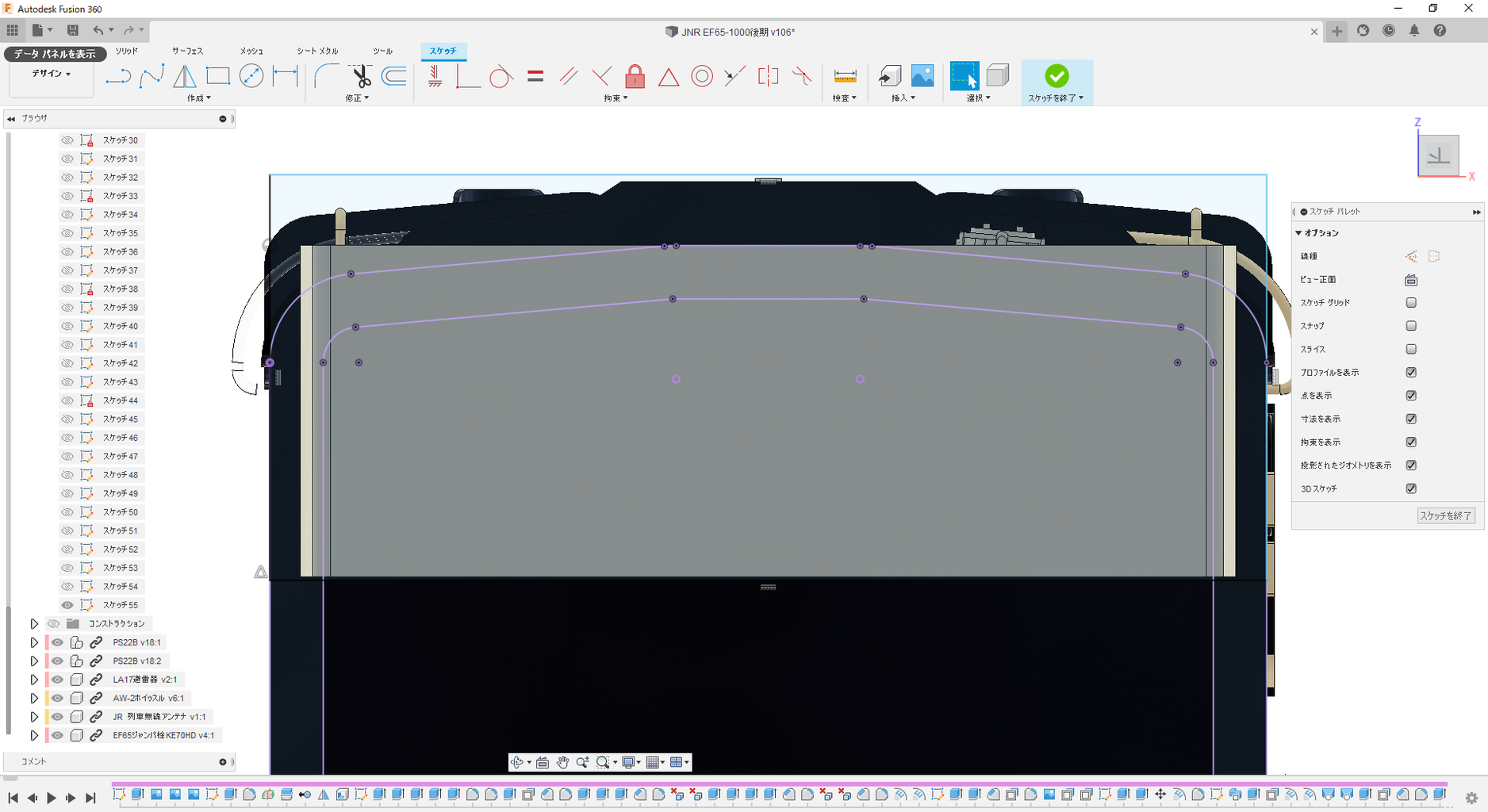Jump to the timeline beginning
Image resolution: width=1488 pixels, height=812 pixels.
13,798
